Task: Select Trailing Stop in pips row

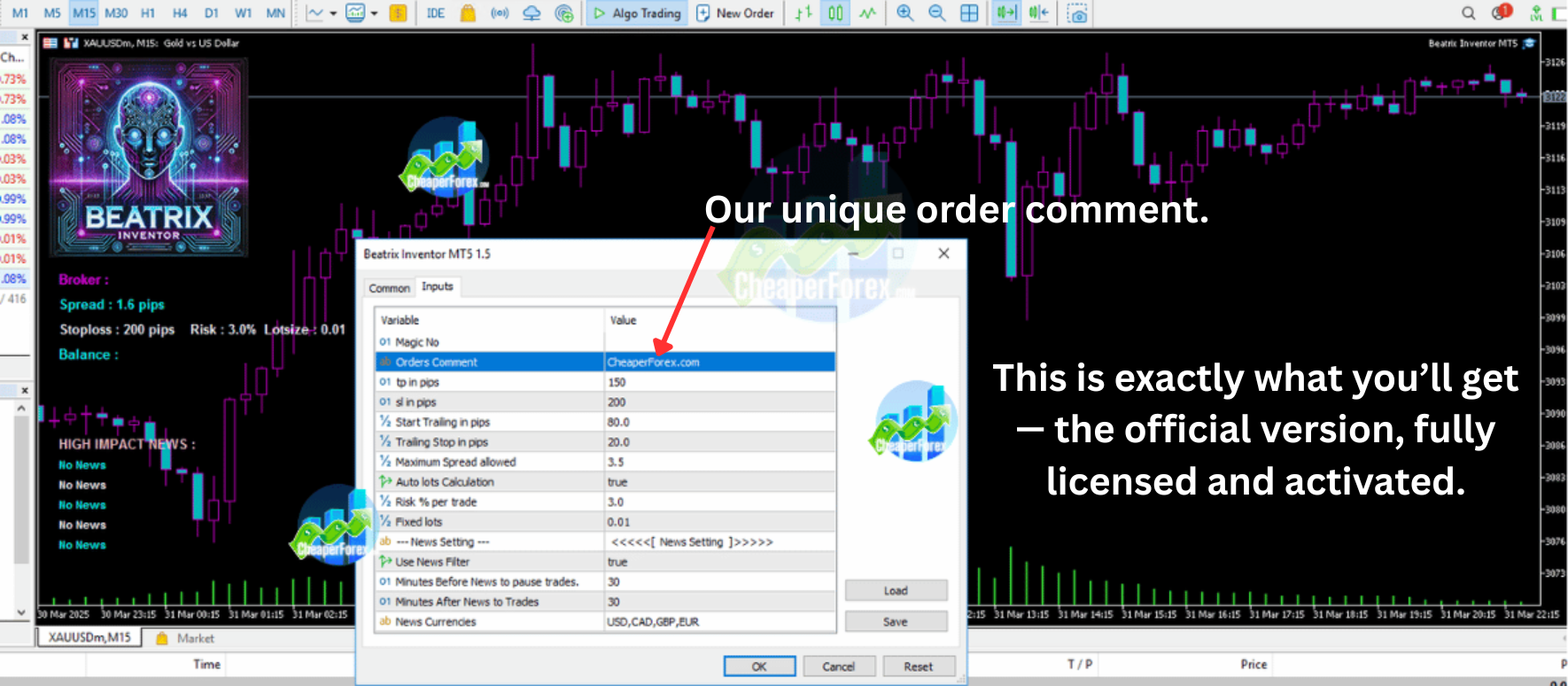Action: coord(605,442)
